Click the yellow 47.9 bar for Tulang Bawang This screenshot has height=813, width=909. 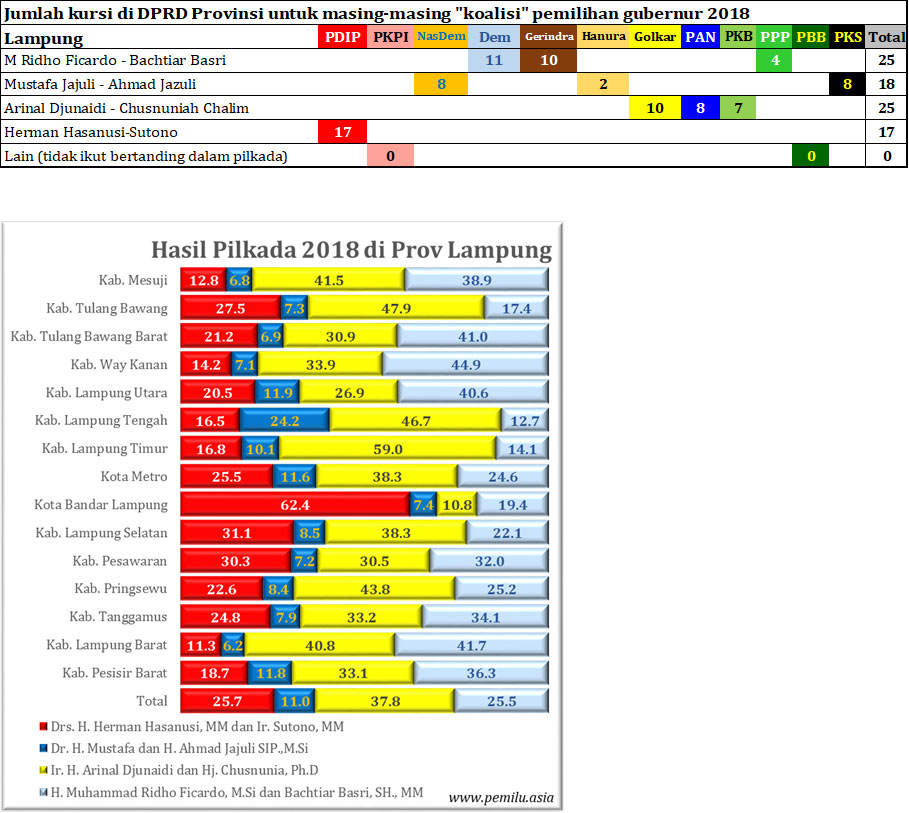click(396, 308)
